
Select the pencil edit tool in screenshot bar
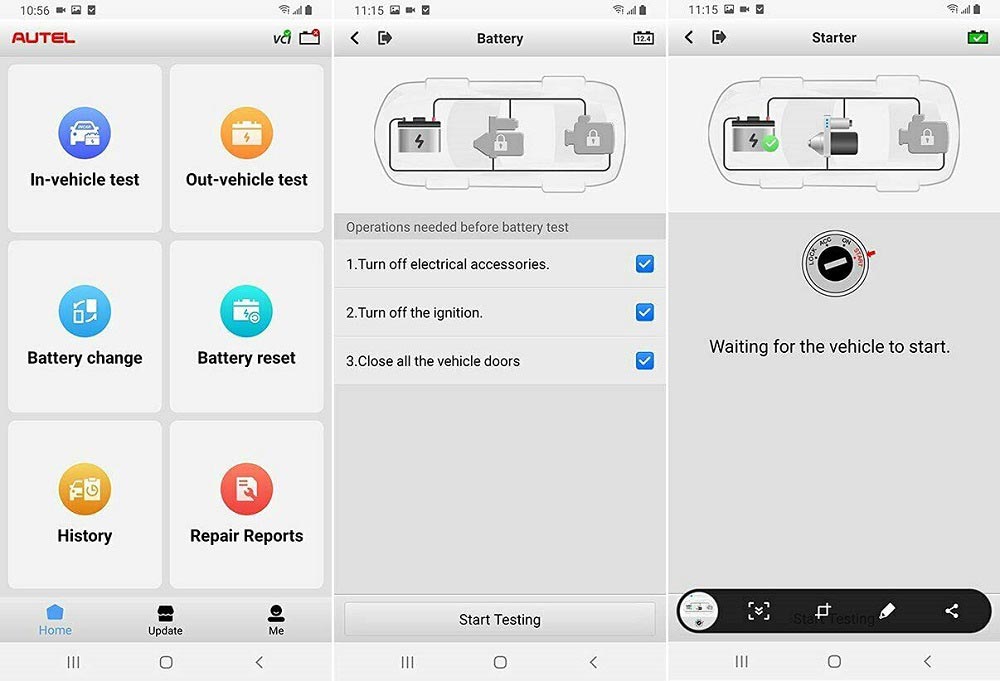[x=887, y=611]
